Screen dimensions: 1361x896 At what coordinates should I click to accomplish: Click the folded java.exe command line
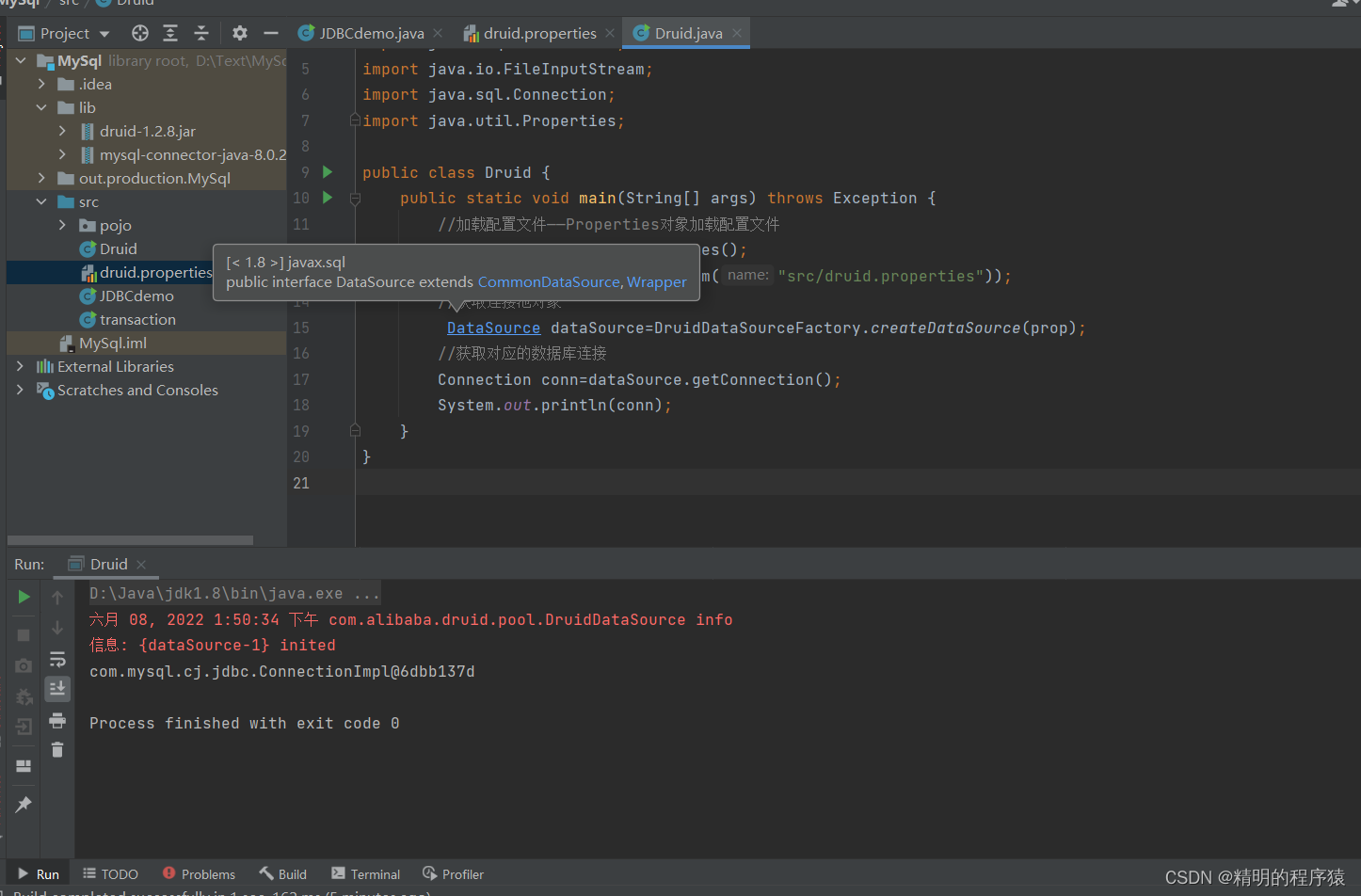click(x=234, y=594)
